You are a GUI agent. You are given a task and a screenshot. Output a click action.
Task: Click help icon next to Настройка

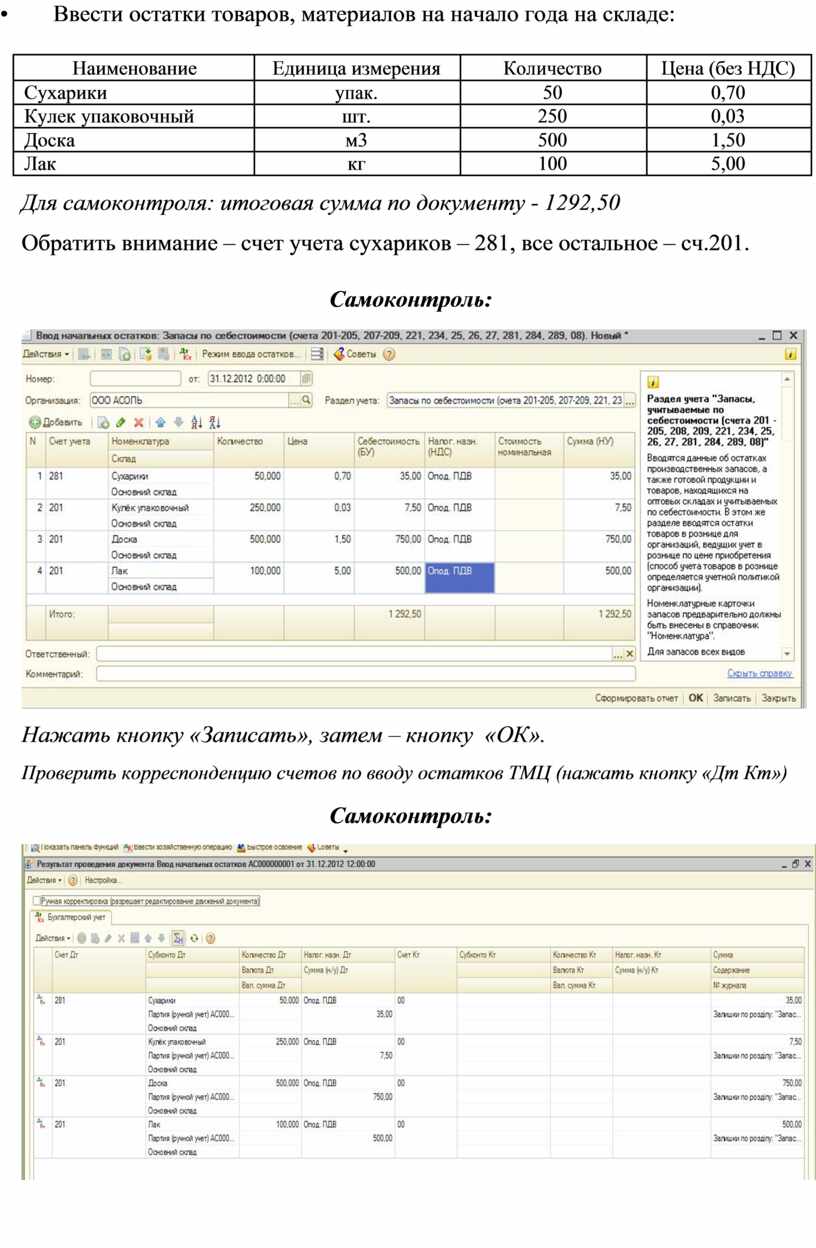click(73, 881)
